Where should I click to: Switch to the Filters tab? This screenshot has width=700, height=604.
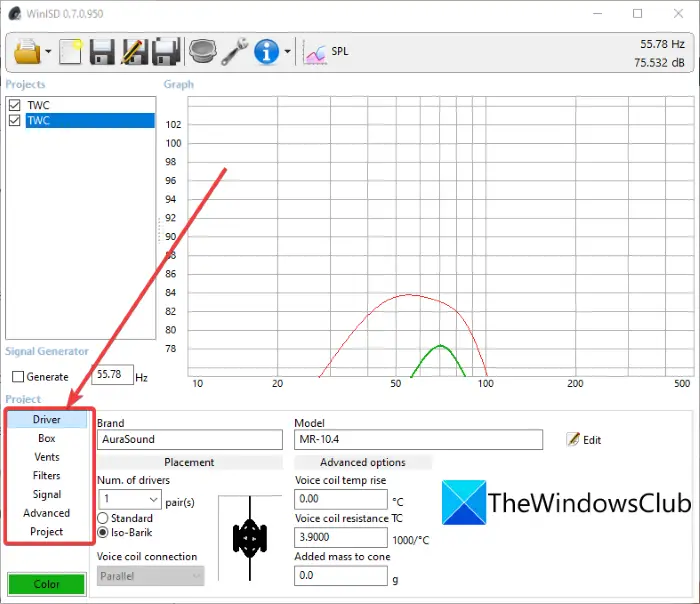click(x=47, y=476)
